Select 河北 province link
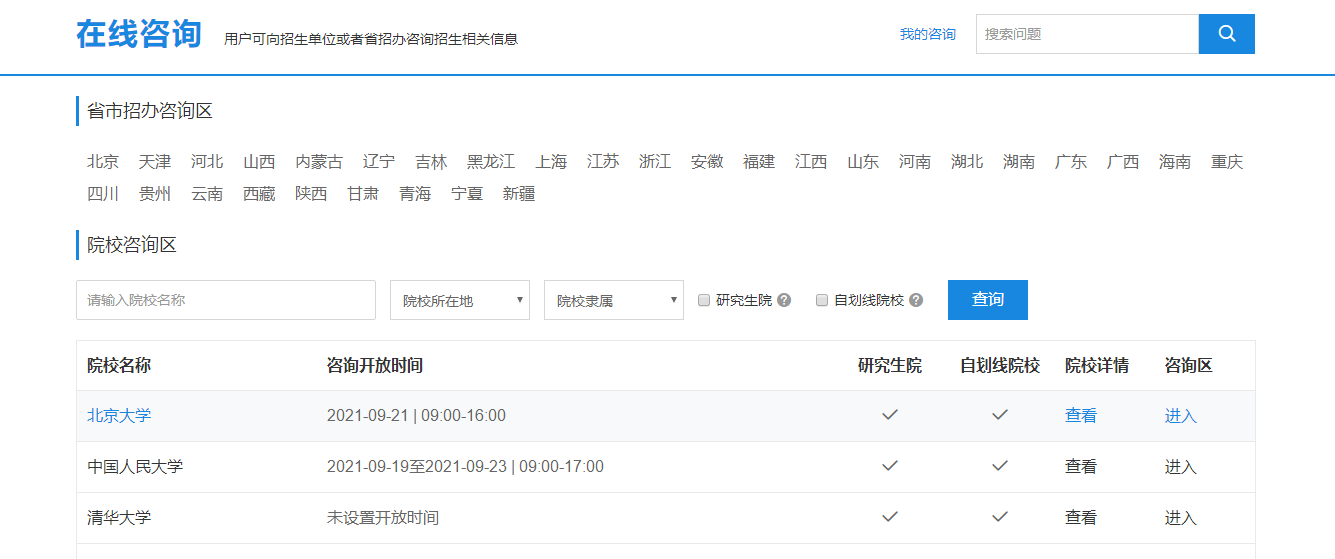Image resolution: width=1335 pixels, height=559 pixels. (207, 162)
